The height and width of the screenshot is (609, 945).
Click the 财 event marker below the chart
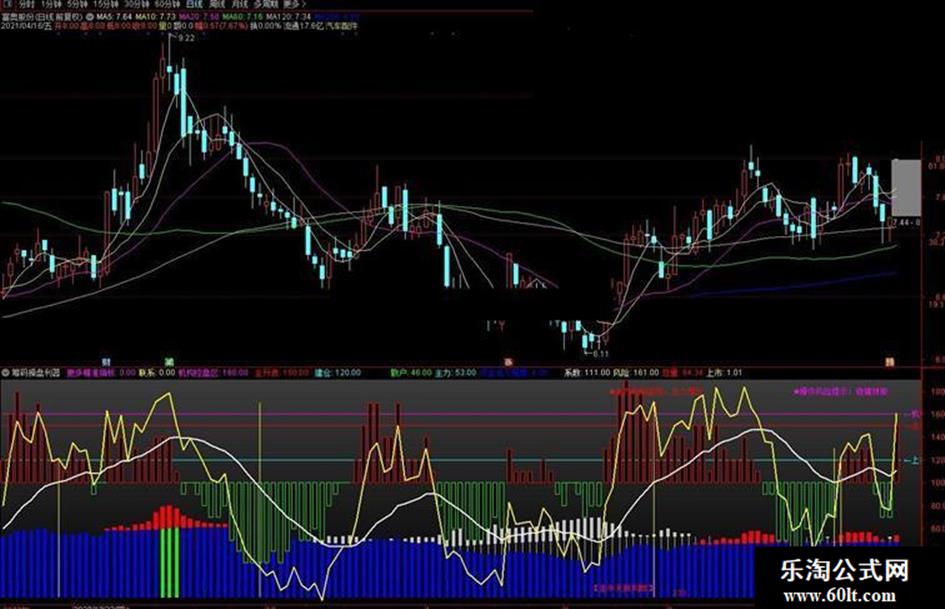click(x=107, y=362)
